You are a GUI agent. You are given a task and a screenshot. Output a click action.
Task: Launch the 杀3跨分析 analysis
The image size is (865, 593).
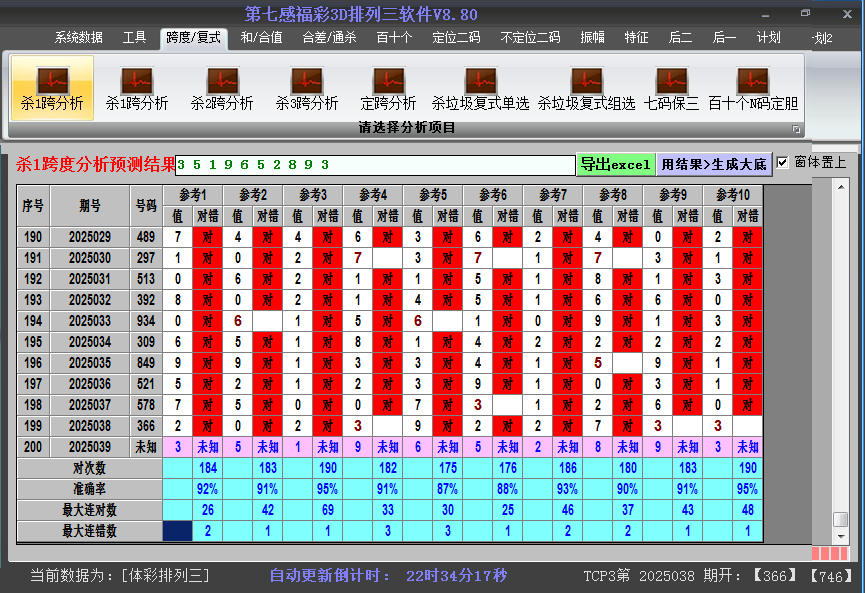(307, 88)
